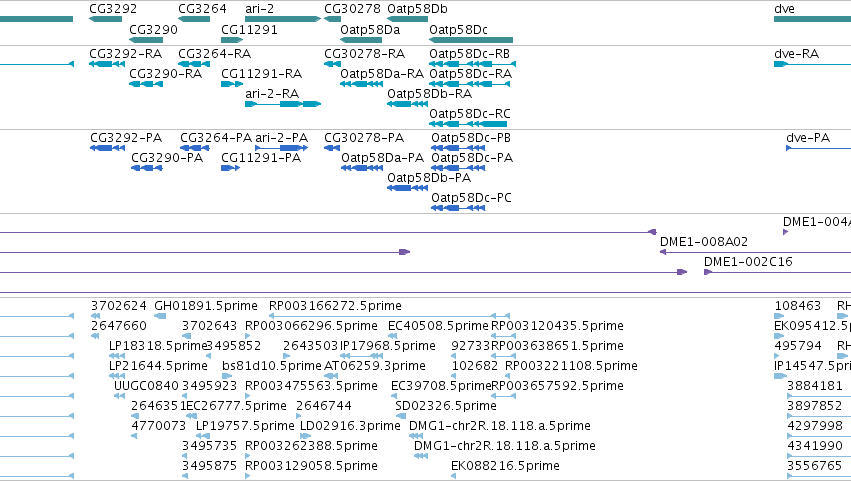Open the dve gene feature
Viewport: 851px width, 481px height.
(x=812, y=19)
